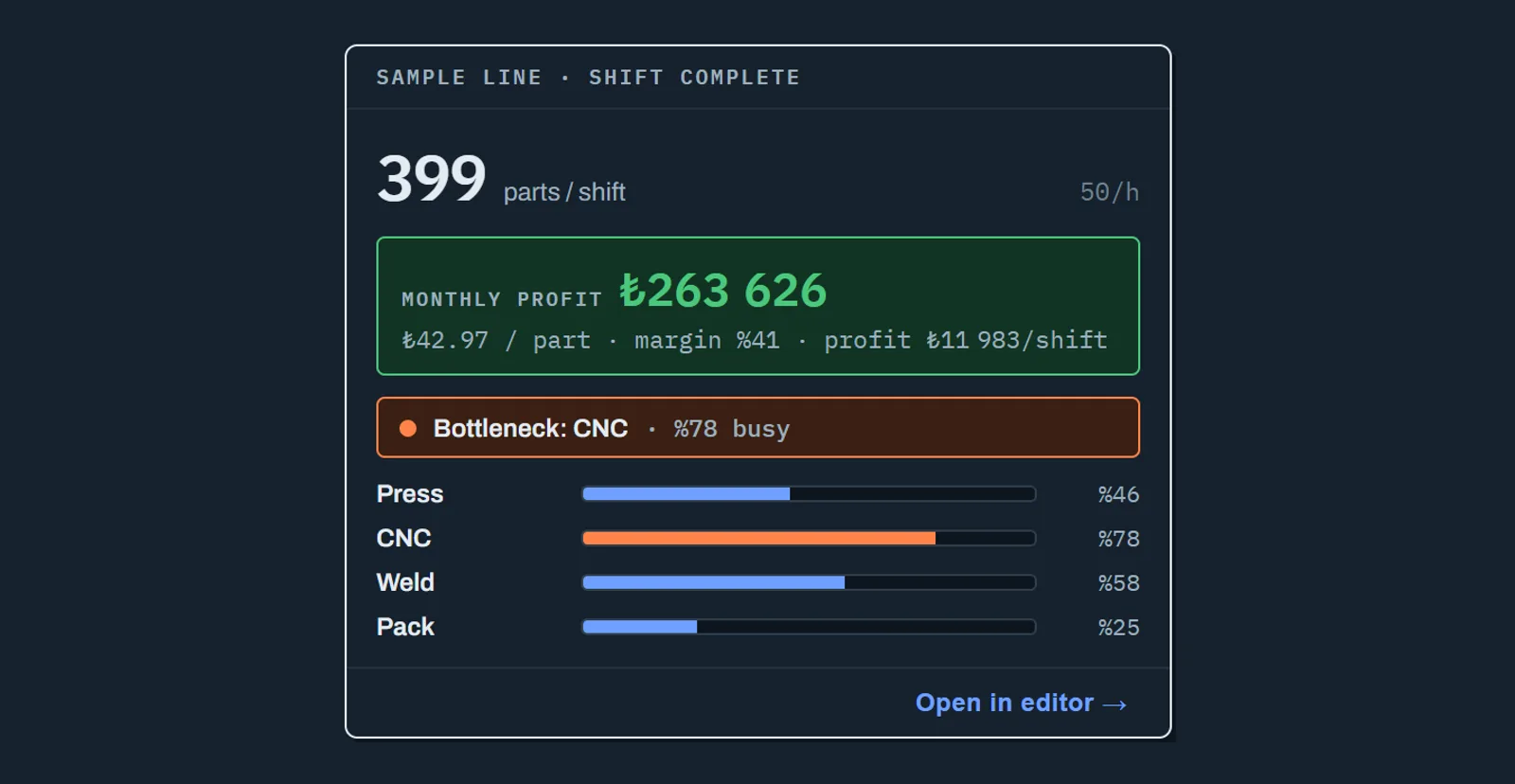Image resolution: width=1515 pixels, height=784 pixels.
Task: Click the ₺42.97 / part text
Action: coord(496,340)
